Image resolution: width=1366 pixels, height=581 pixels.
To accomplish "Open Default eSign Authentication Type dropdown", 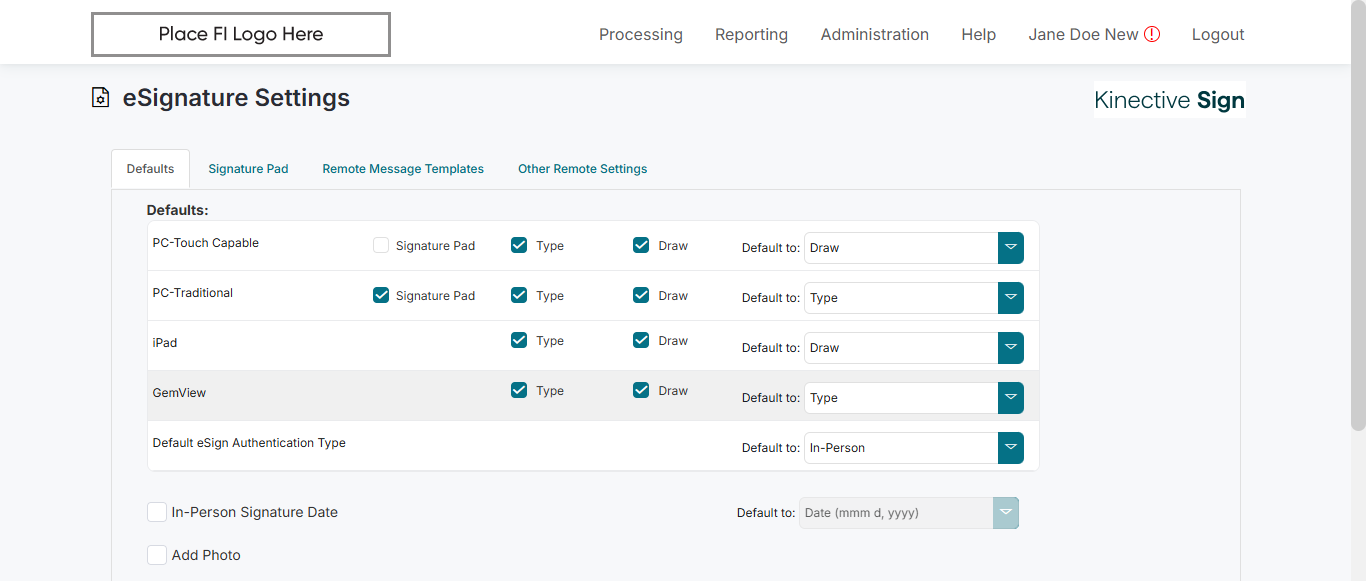I will (x=1010, y=448).
